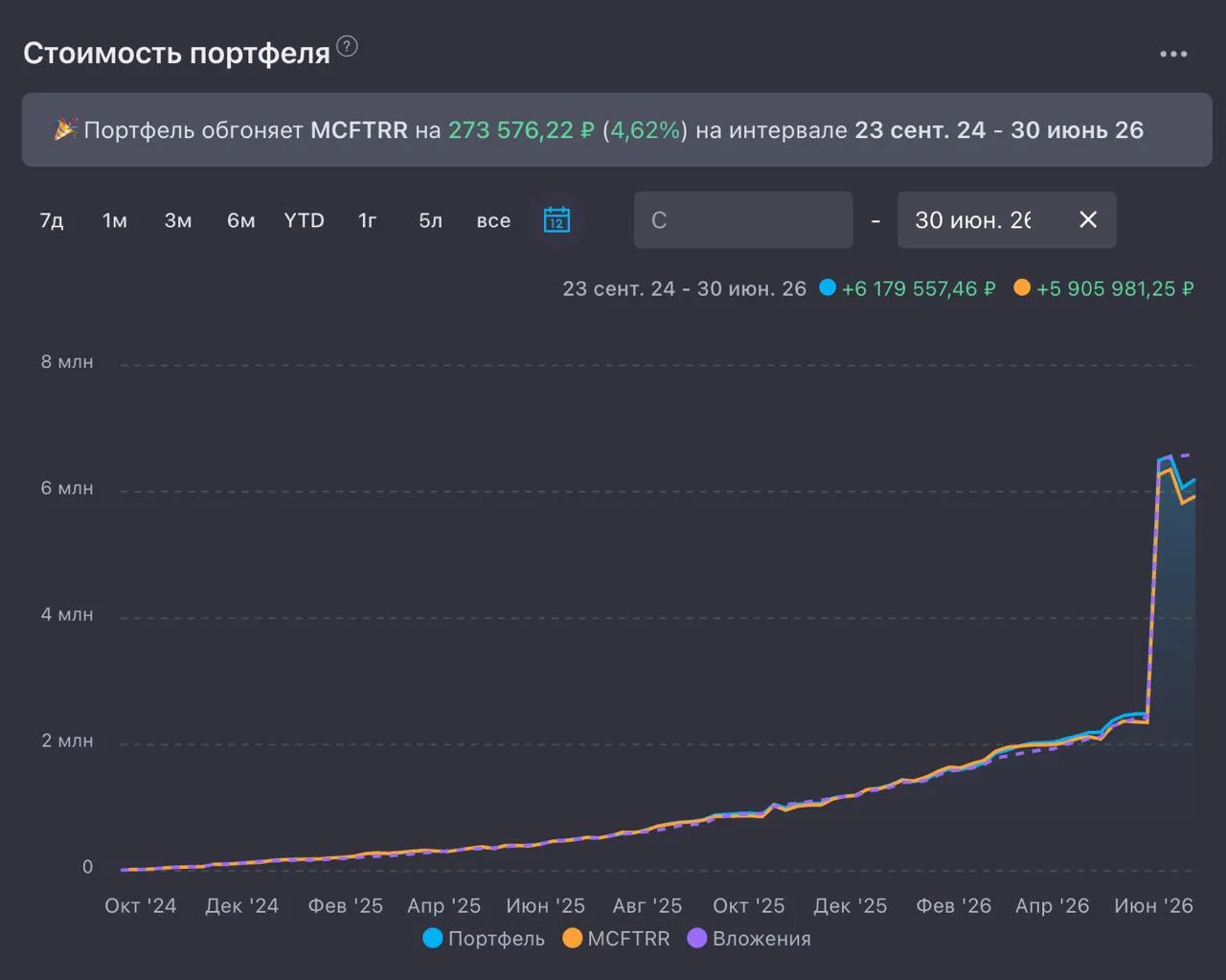Select the 7д period

click(x=52, y=220)
